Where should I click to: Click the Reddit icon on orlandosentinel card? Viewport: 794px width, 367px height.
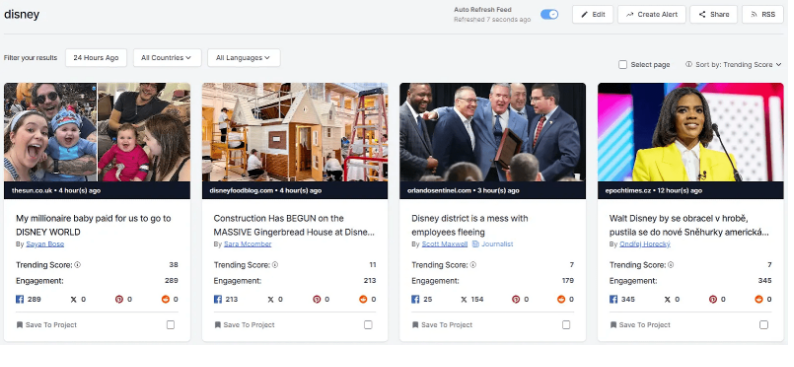point(561,299)
